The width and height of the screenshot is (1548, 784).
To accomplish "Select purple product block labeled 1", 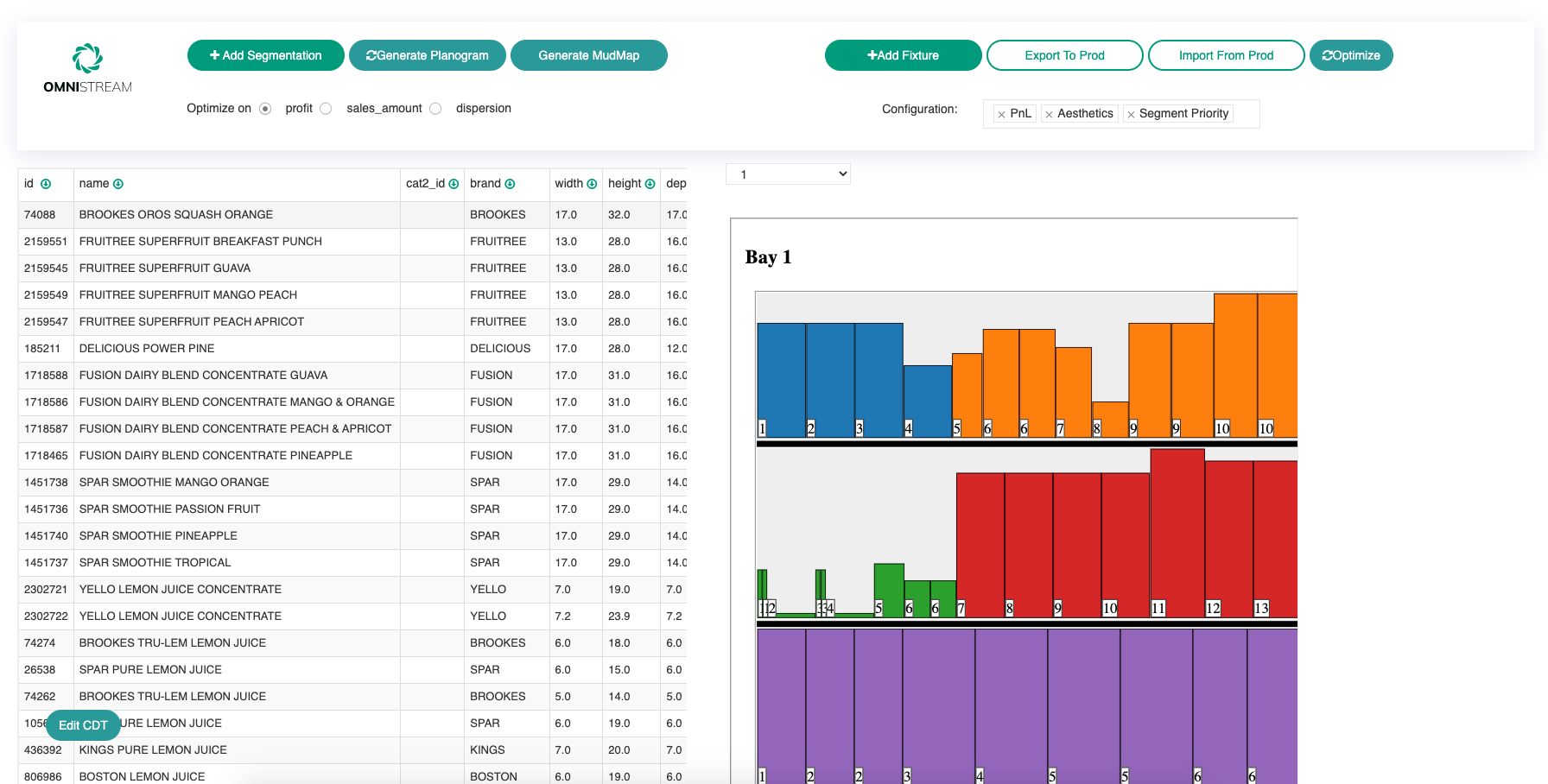I will pos(782,706).
